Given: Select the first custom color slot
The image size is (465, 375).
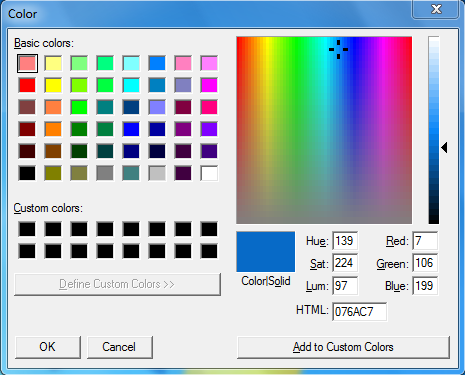Looking at the screenshot, I should (27, 229).
